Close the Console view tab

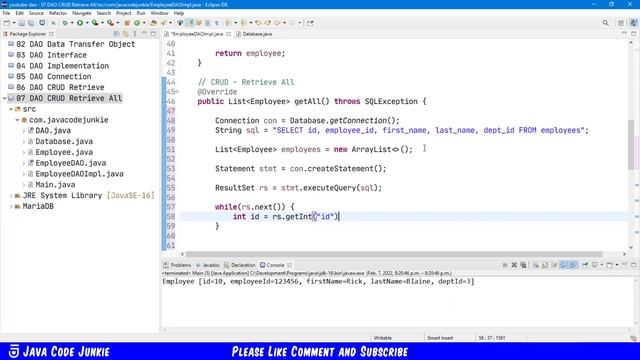[289, 265]
